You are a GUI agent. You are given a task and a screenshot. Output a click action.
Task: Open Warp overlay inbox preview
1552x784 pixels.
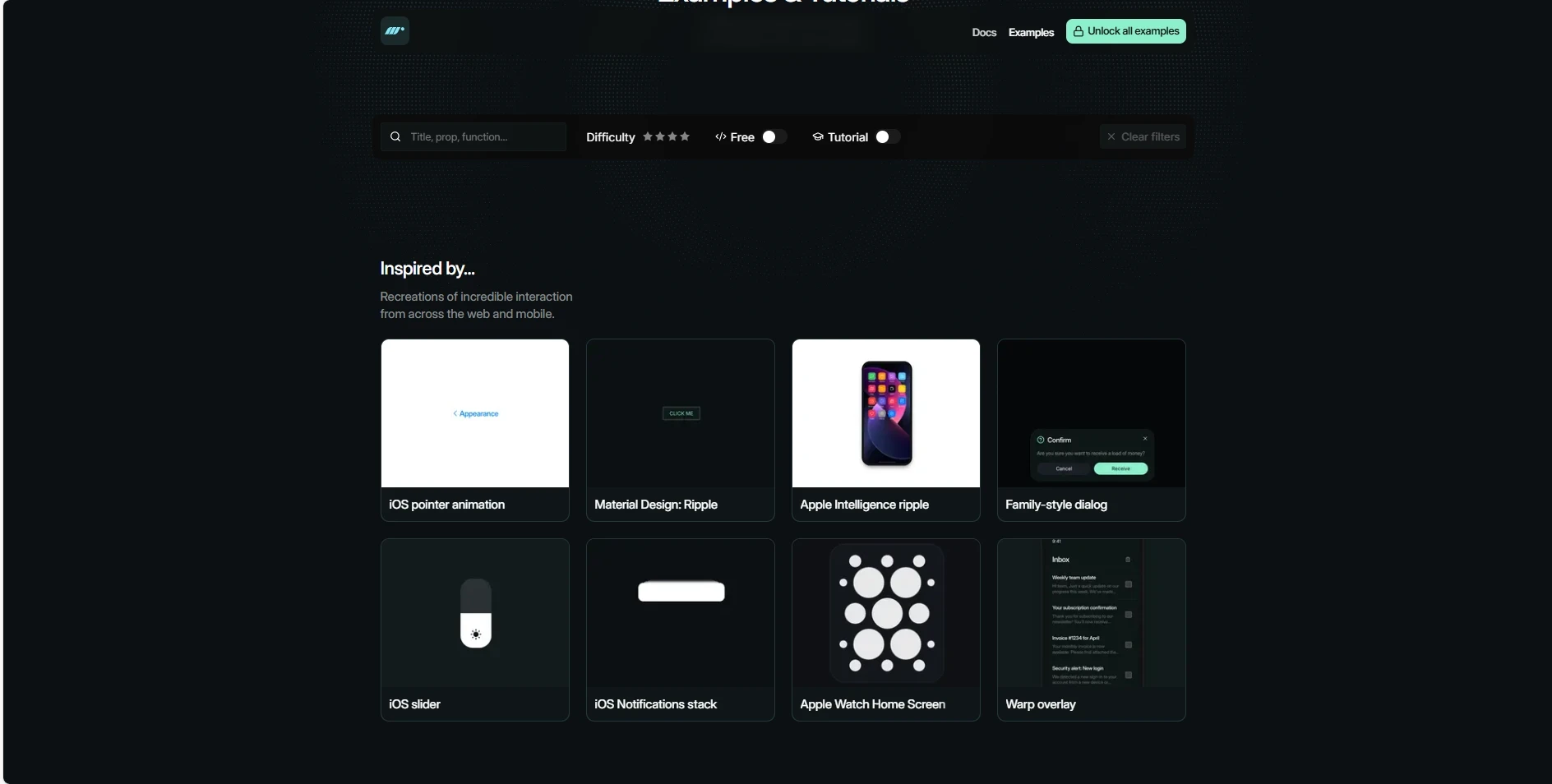[x=1092, y=613]
